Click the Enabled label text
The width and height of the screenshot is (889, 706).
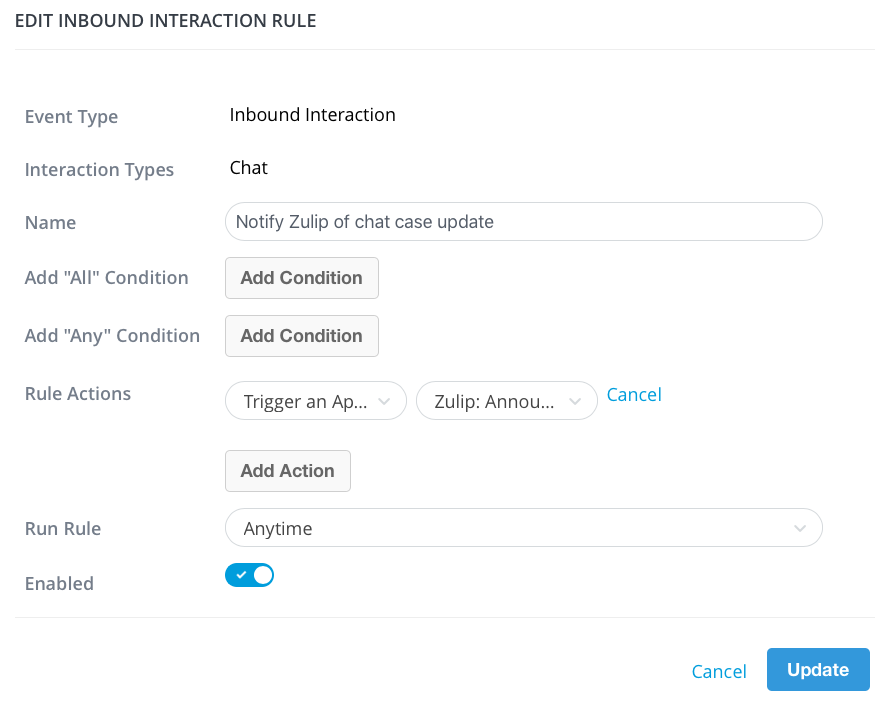(x=60, y=584)
